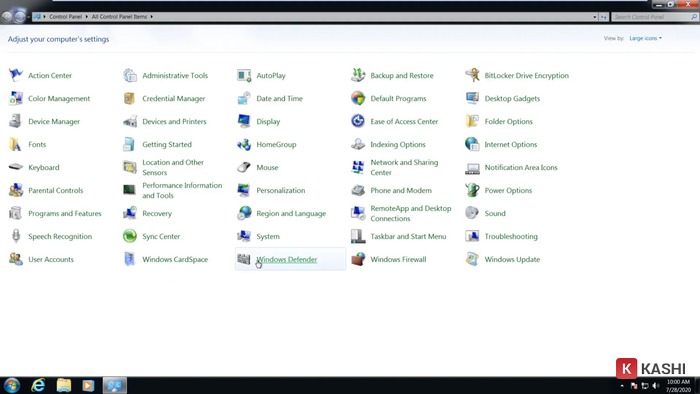Open the System link
The height and width of the screenshot is (394, 700).
pos(268,236)
